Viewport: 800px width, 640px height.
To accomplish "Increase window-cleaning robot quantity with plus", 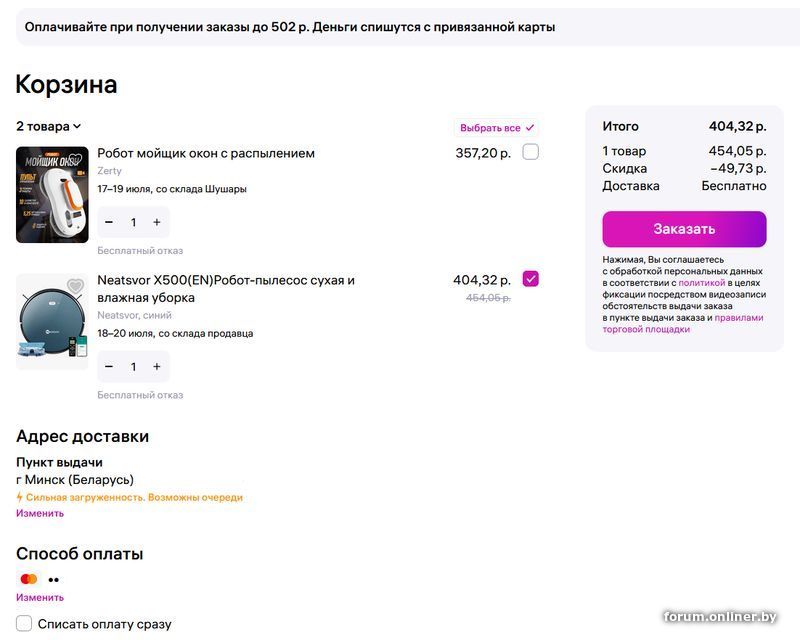I will point(157,222).
